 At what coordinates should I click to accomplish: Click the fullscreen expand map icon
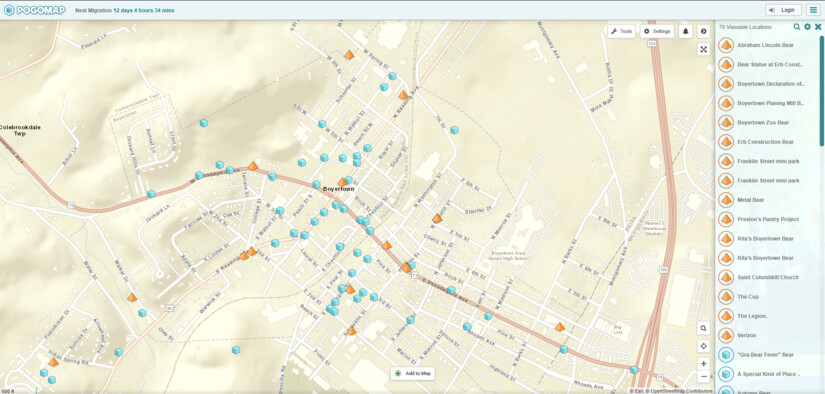[x=703, y=49]
